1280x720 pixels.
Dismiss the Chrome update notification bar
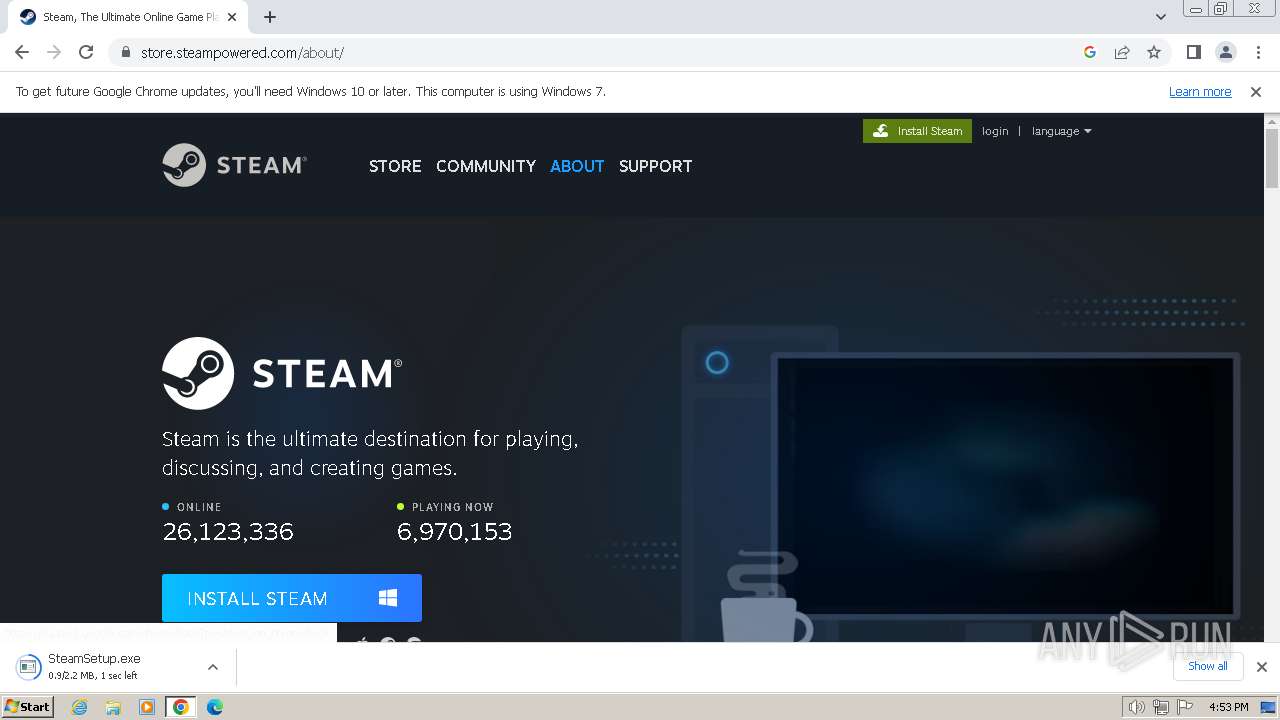(x=1256, y=91)
